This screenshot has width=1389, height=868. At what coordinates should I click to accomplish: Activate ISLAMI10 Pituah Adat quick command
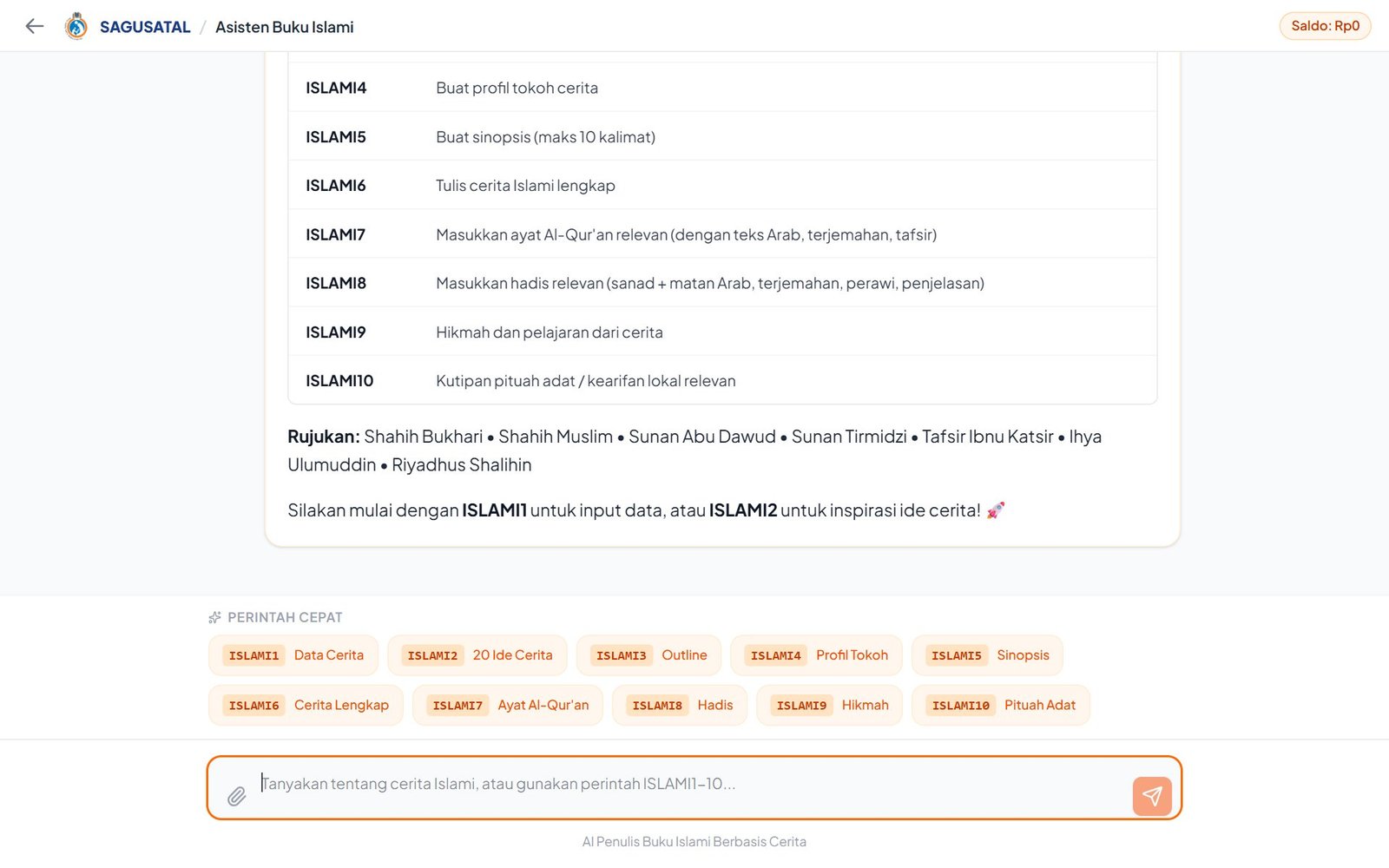tap(1001, 705)
